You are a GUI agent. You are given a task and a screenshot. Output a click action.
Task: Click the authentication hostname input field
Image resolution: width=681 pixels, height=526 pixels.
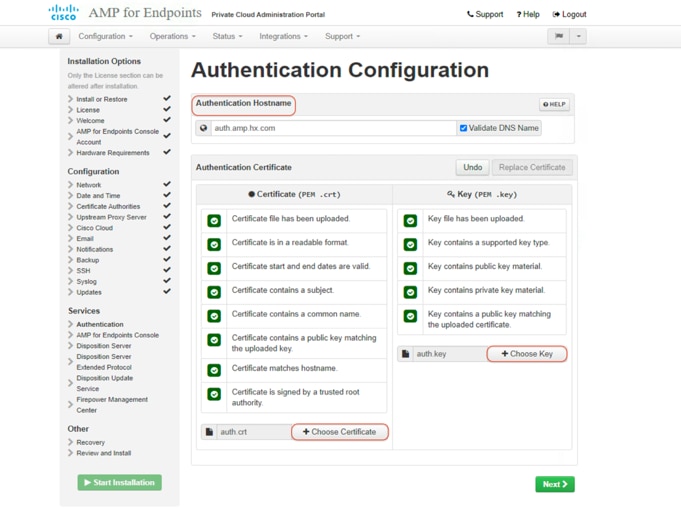click(334, 128)
